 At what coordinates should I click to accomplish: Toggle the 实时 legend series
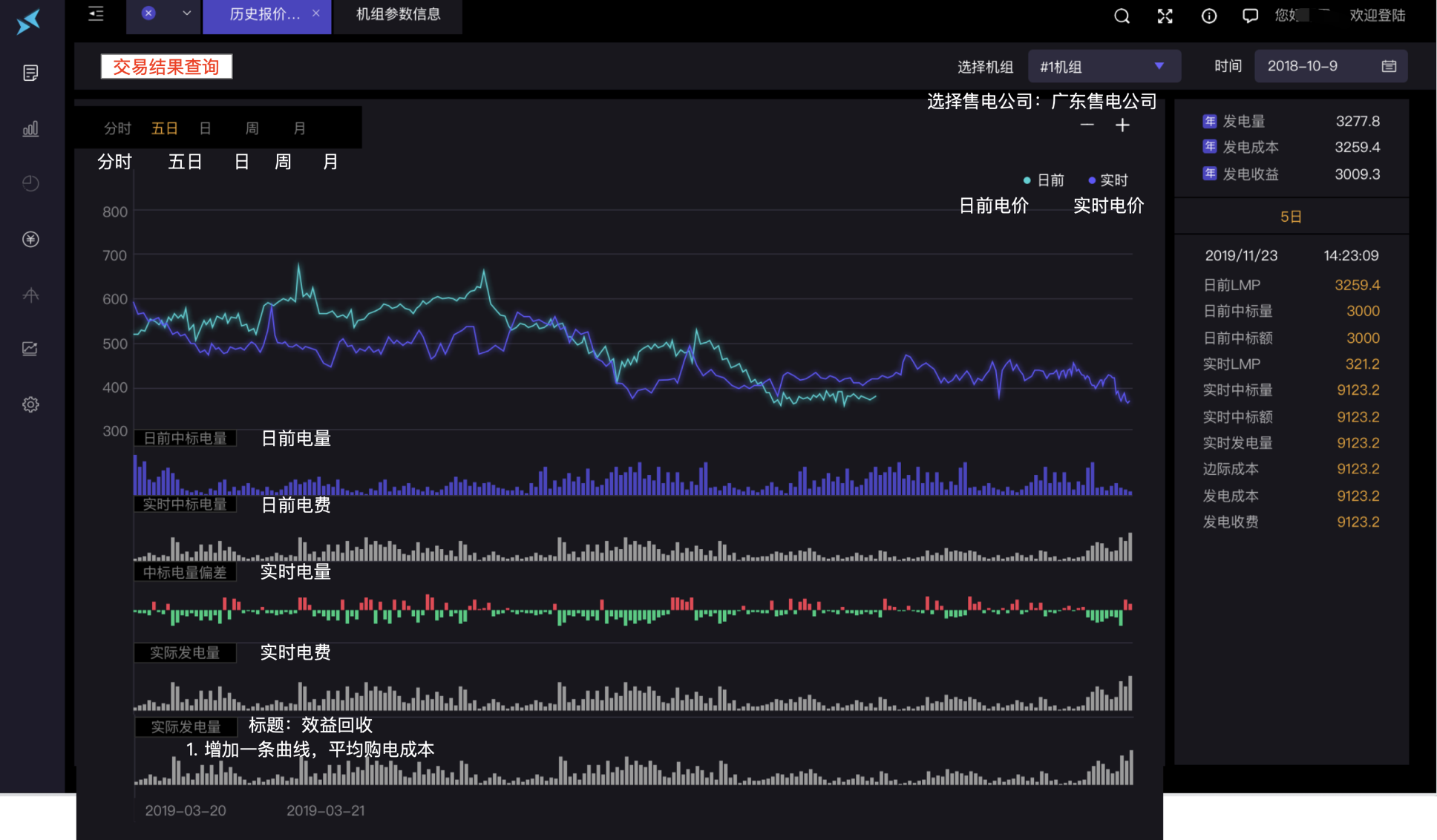pyautogui.click(x=1107, y=180)
